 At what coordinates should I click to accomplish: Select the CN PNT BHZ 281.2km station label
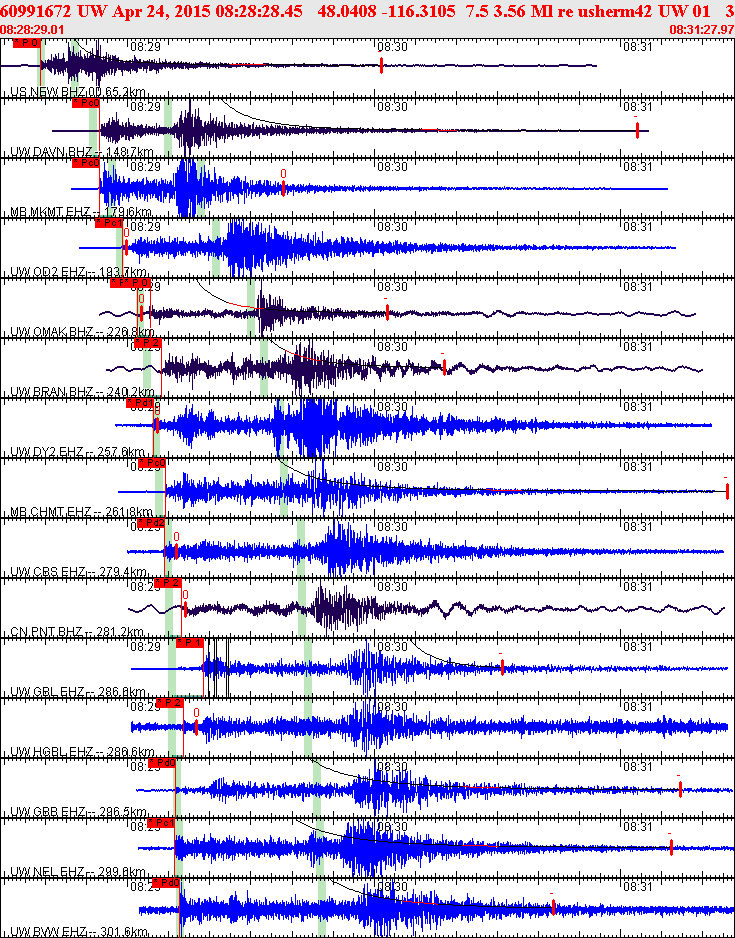pos(77,632)
